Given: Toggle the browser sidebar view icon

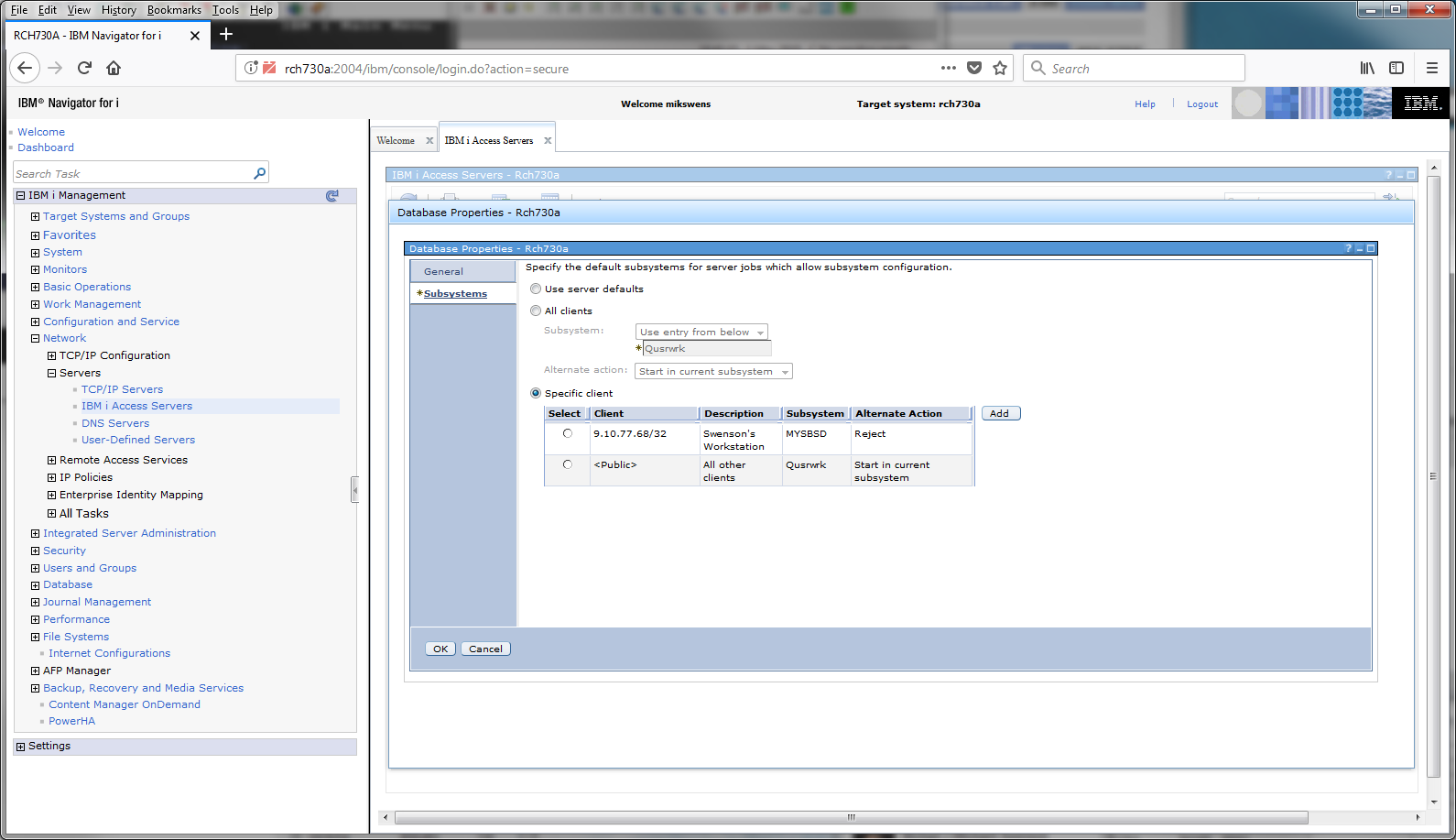Looking at the screenshot, I should coord(1396,68).
